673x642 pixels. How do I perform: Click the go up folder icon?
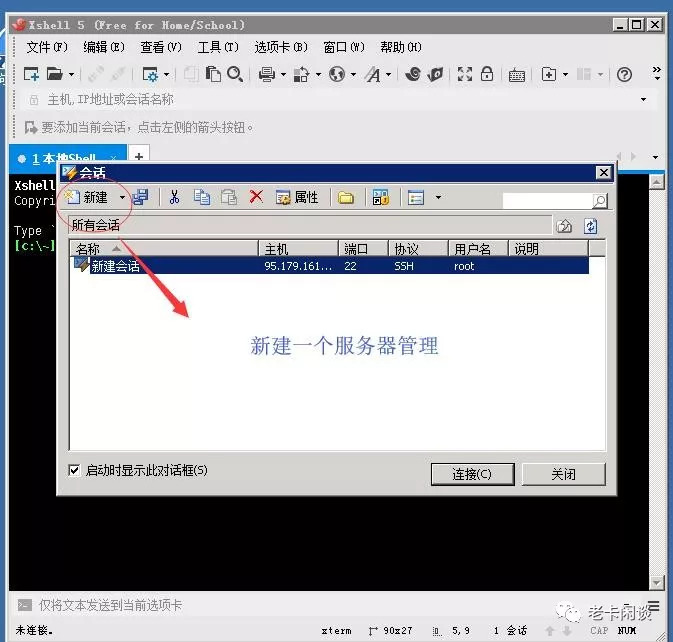coord(564,226)
